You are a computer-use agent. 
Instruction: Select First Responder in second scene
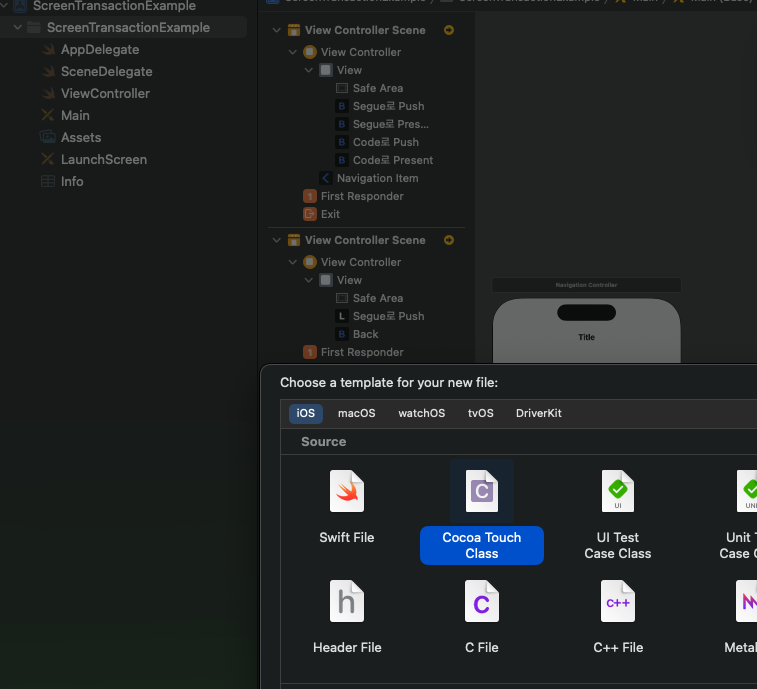362,352
